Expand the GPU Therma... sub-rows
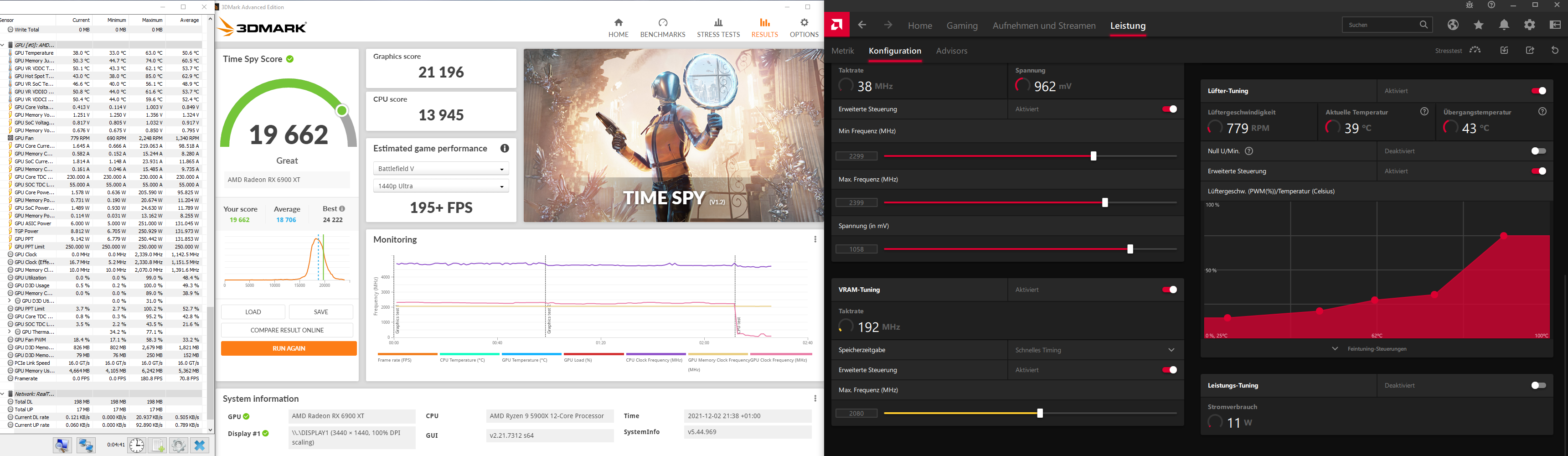The image size is (1568, 456). [x=10, y=332]
